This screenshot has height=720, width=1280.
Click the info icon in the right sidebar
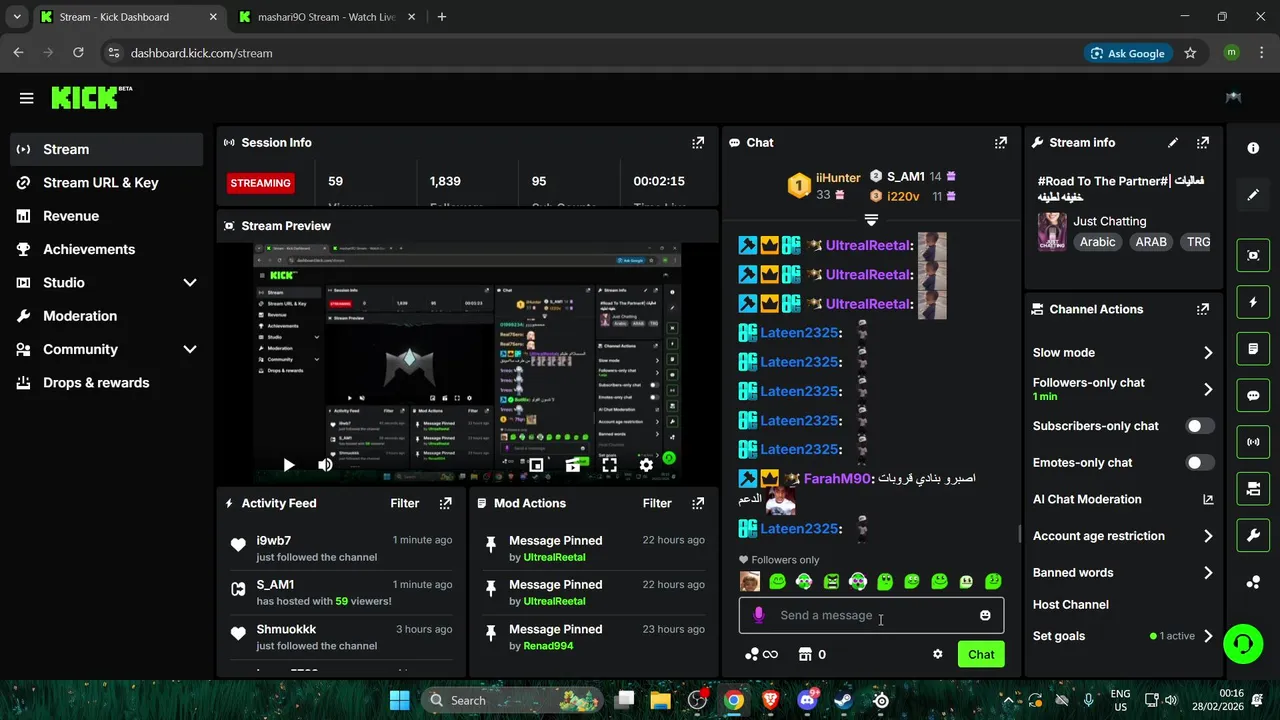click(1253, 148)
